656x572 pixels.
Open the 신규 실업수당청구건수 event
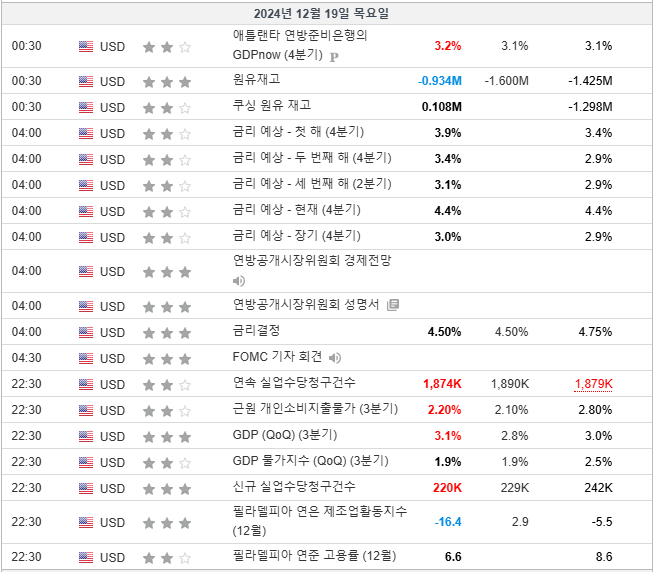click(294, 487)
